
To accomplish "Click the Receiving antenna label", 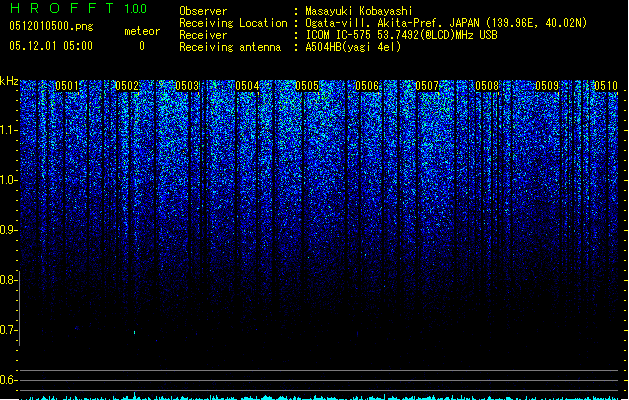I will tap(230, 47).
